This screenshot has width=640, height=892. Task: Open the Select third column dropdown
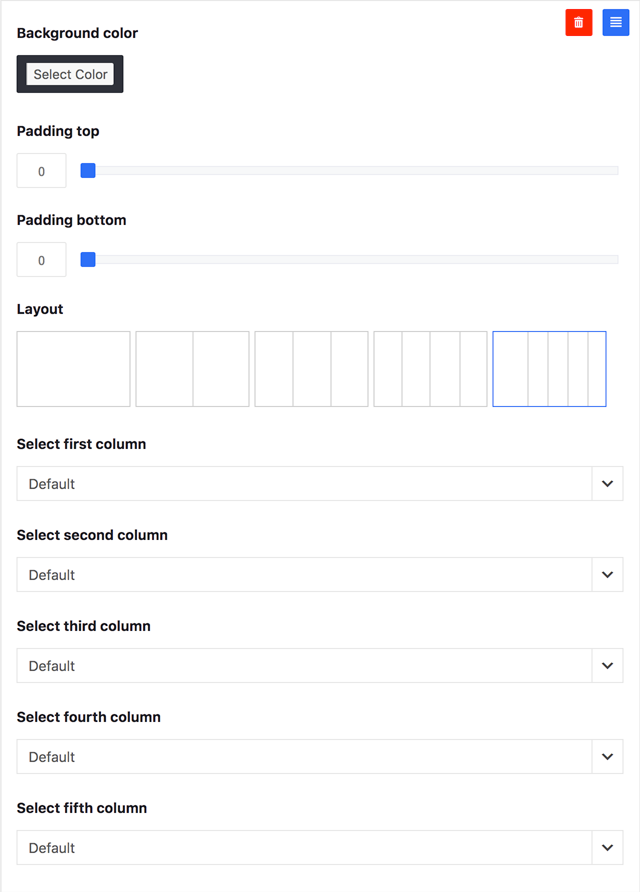[320, 666]
